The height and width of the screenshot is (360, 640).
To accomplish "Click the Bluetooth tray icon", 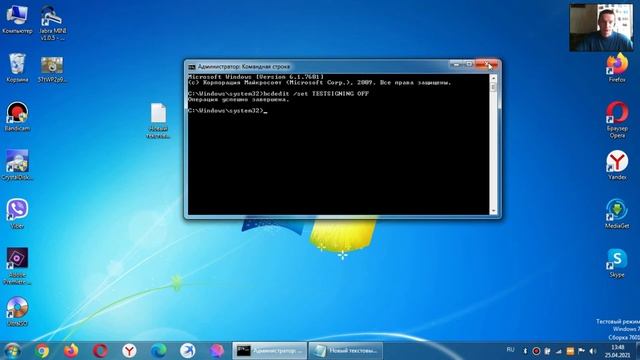I will click(x=525, y=351).
